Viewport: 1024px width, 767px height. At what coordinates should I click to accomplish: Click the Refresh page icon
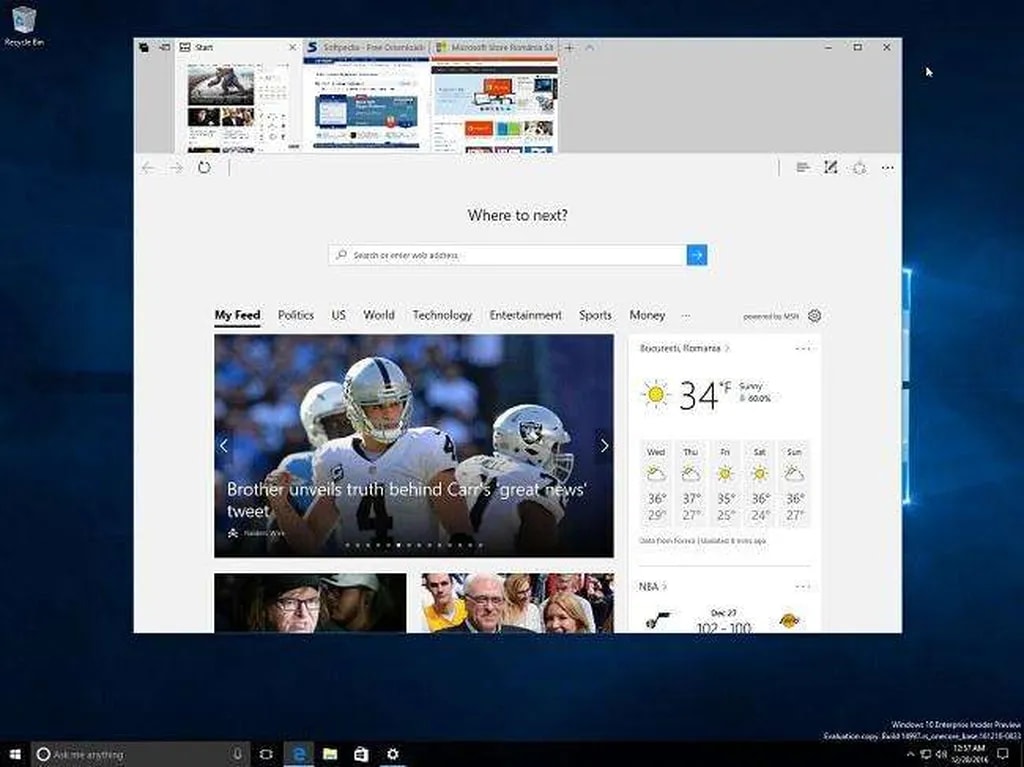[x=204, y=168]
